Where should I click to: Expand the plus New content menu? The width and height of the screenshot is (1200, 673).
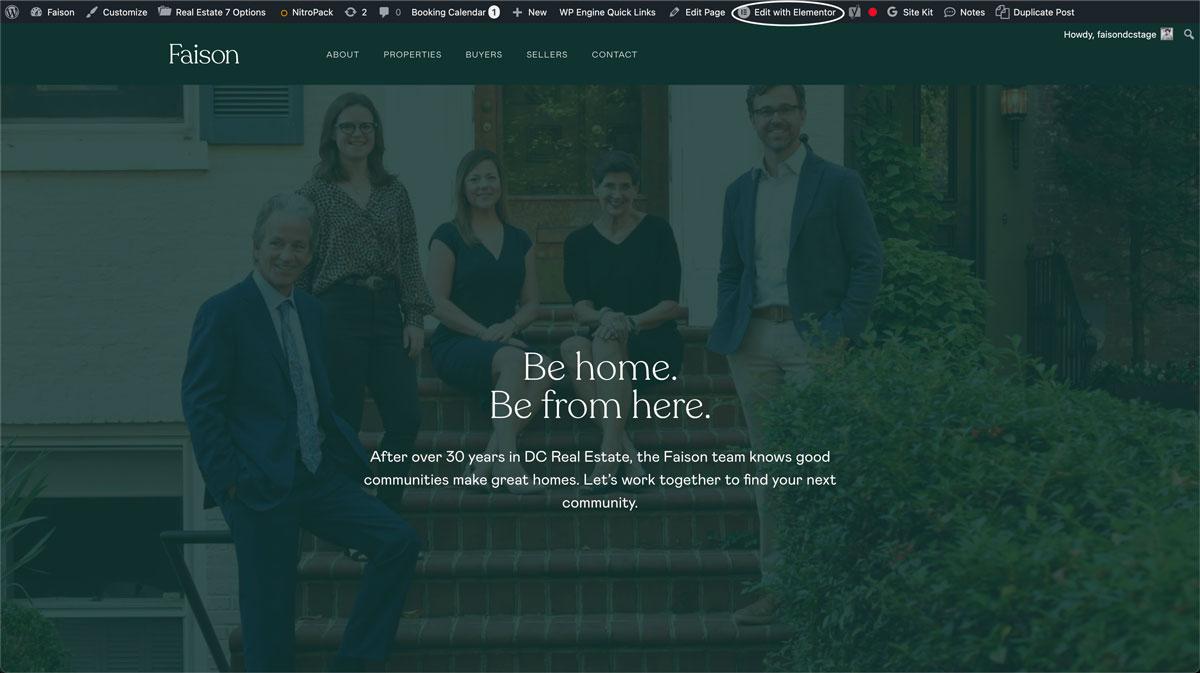[529, 12]
